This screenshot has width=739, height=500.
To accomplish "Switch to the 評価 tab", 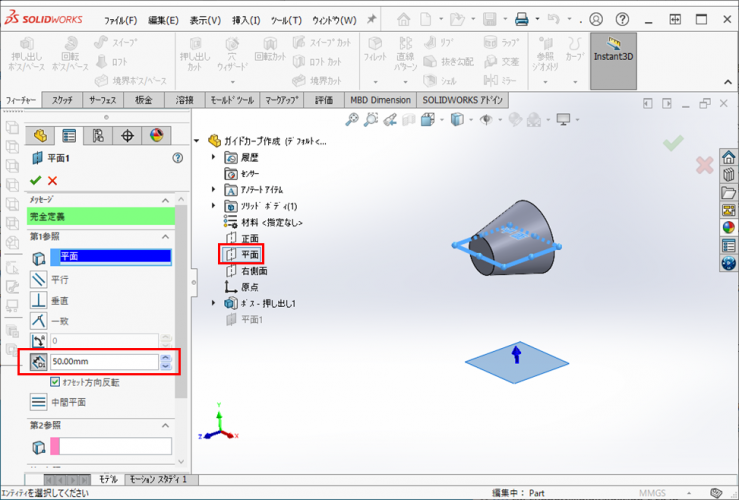I will tap(324, 100).
